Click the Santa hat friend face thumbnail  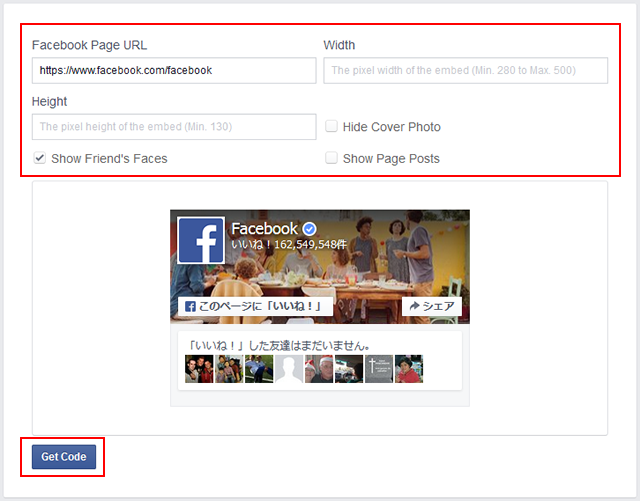319,369
